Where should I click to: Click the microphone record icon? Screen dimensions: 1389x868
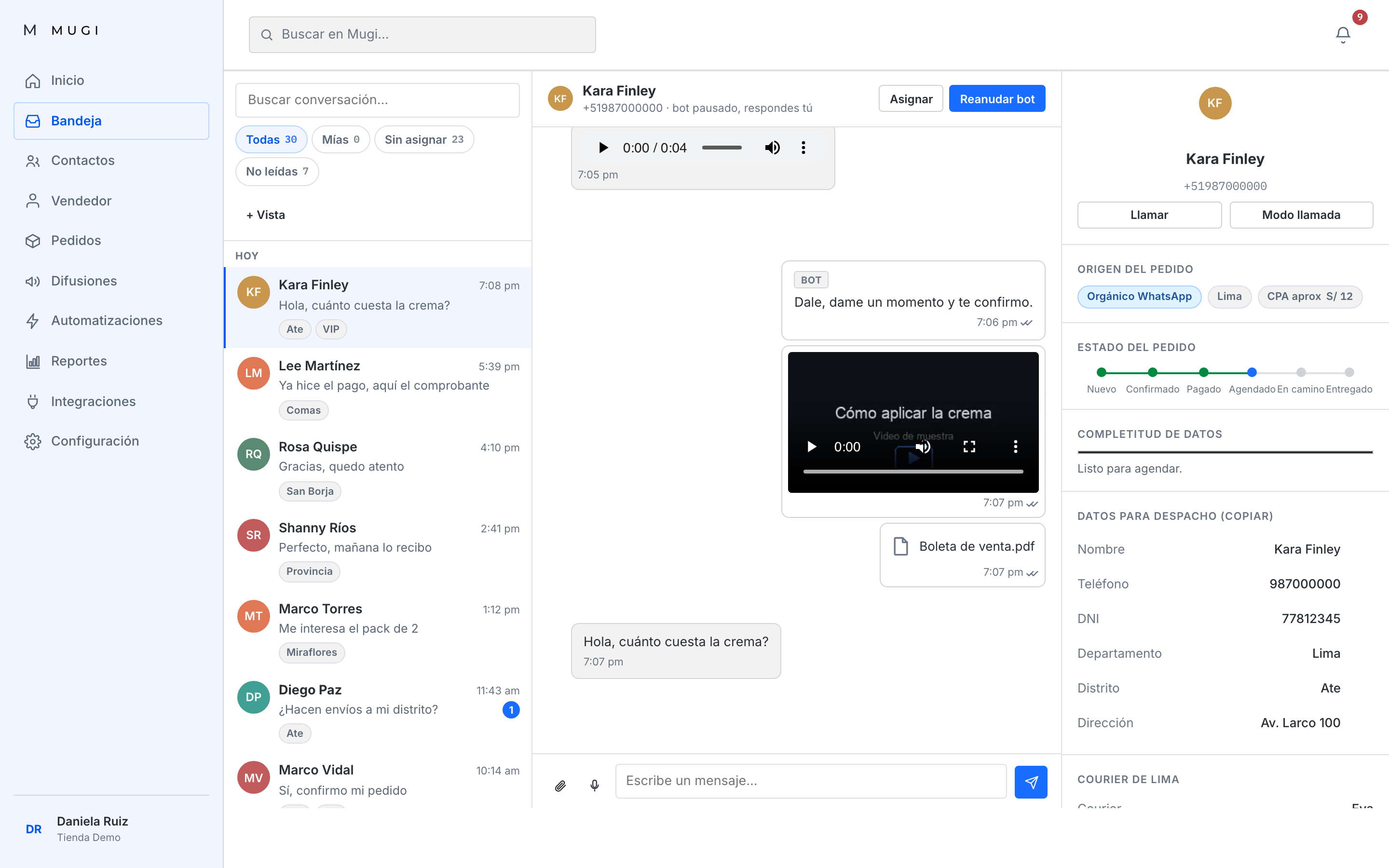point(595,786)
